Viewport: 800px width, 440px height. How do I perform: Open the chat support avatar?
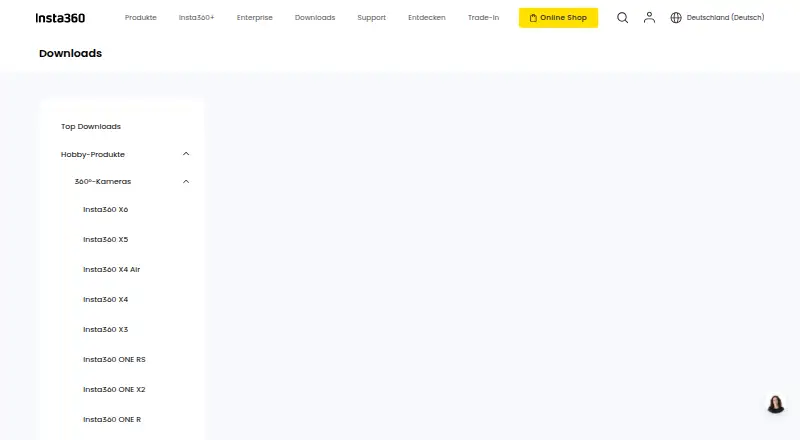click(776, 404)
